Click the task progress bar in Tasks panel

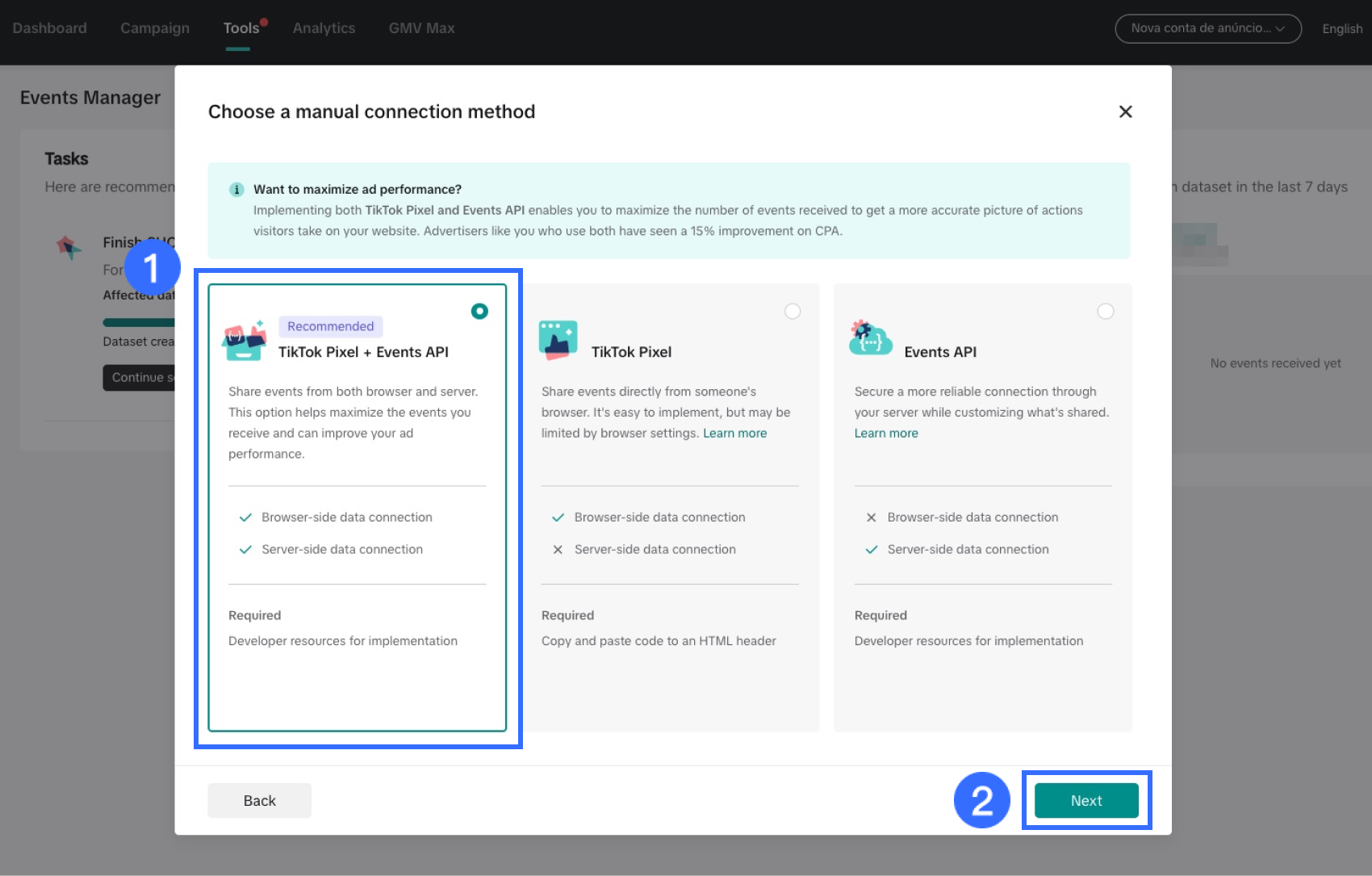coord(139,322)
